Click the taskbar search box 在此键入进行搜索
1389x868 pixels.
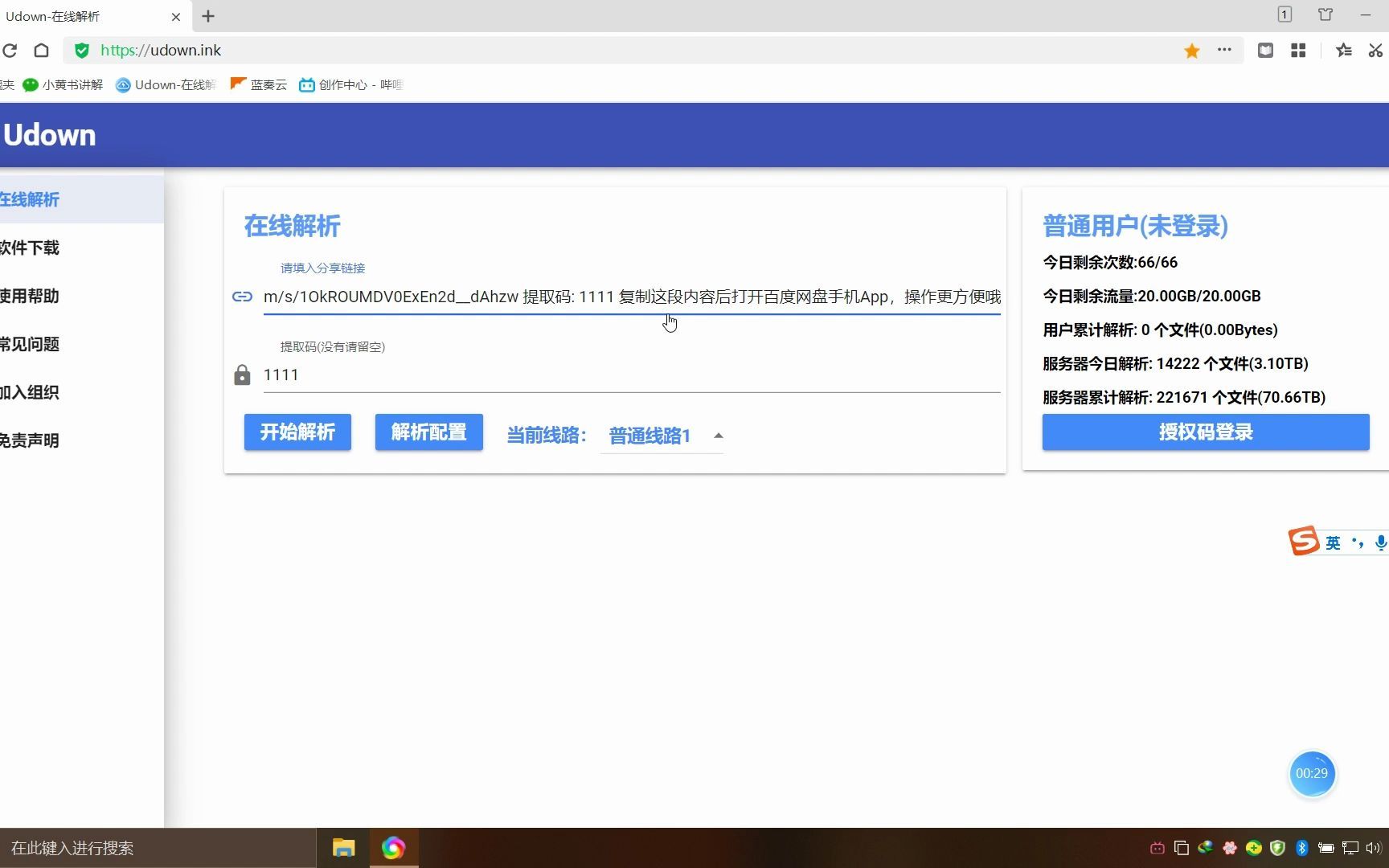point(158,848)
